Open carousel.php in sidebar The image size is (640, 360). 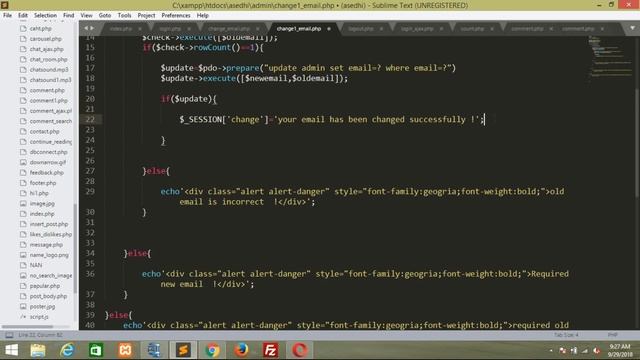[x=45, y=39]
